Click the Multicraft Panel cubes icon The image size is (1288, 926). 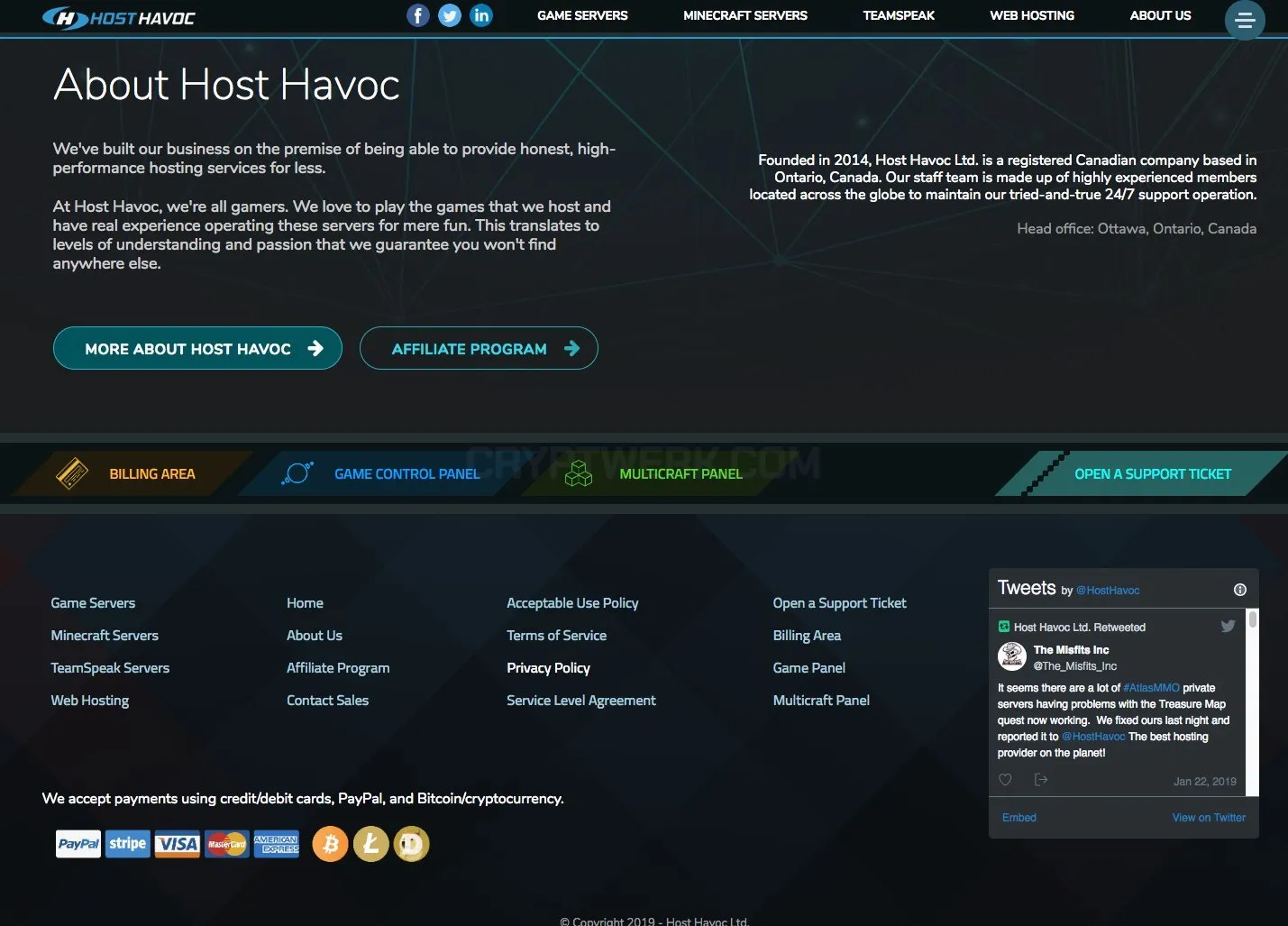click(579, 473)
